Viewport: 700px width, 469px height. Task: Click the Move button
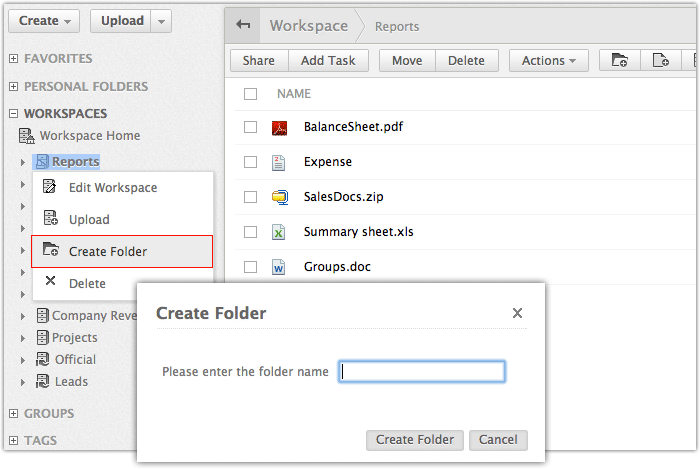click(x=407, y=60)
